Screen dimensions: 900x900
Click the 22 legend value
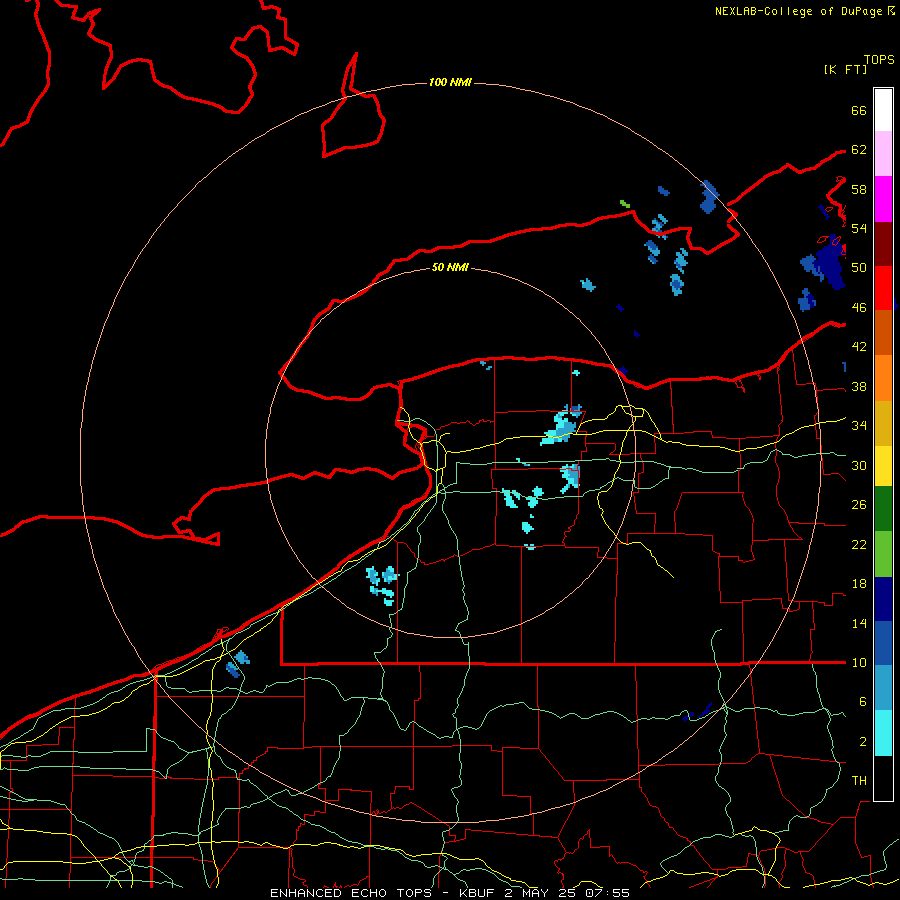(859, 545)
